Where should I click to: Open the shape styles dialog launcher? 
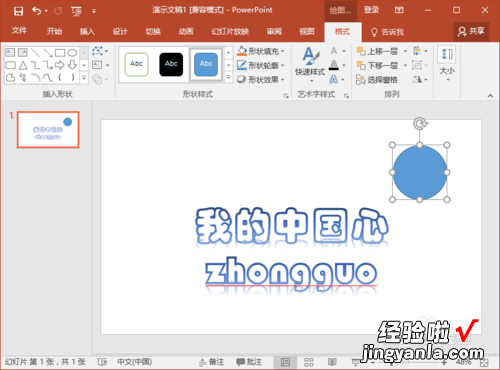286,96
